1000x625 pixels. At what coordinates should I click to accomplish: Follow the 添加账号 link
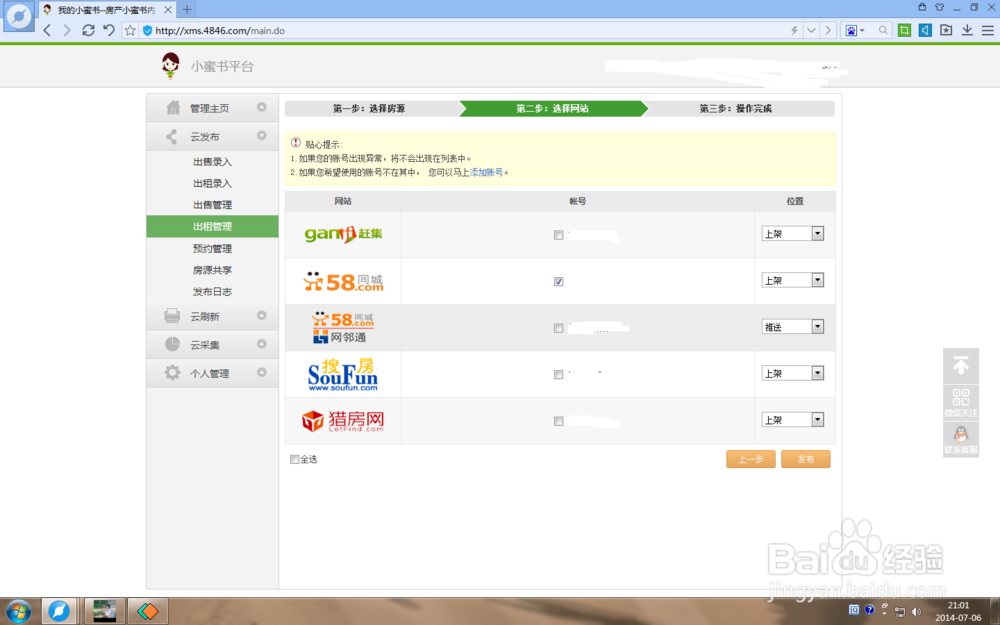pyautogui.click(x=486, y=172)
